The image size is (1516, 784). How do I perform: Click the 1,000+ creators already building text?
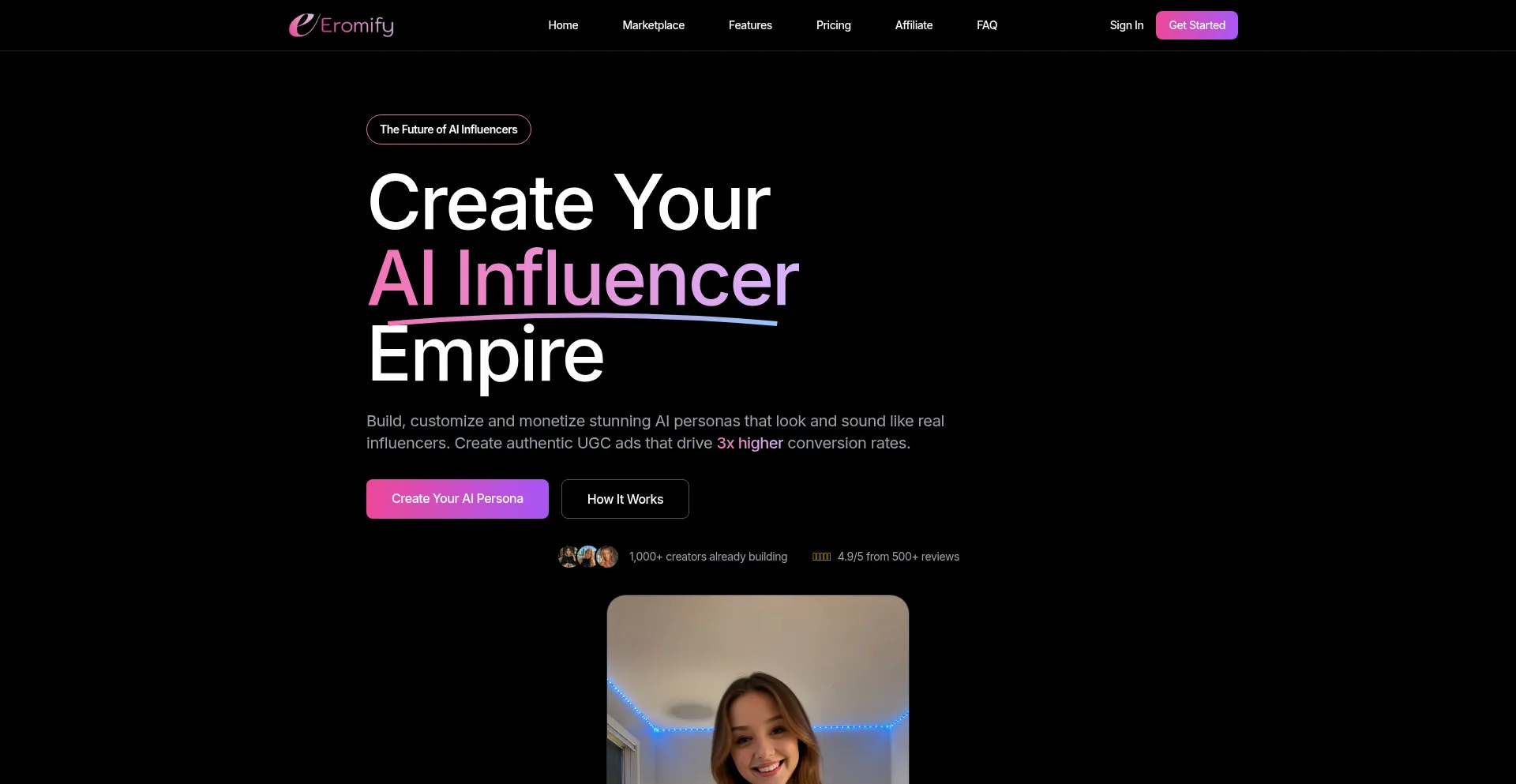(707, 557)
